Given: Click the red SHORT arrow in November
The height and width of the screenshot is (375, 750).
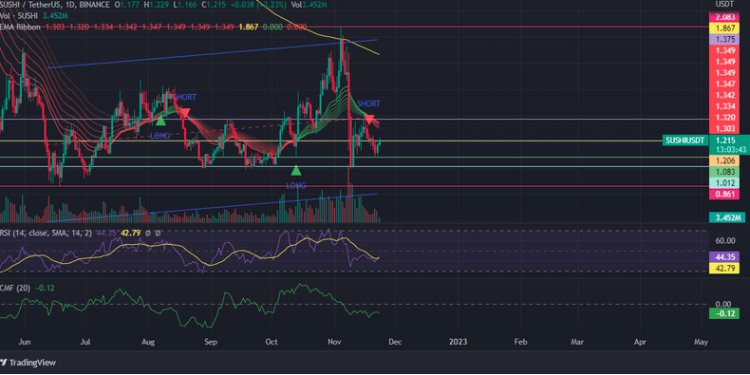Looking at the screenshot, I should pyautogui.click(x=369, y=120).
